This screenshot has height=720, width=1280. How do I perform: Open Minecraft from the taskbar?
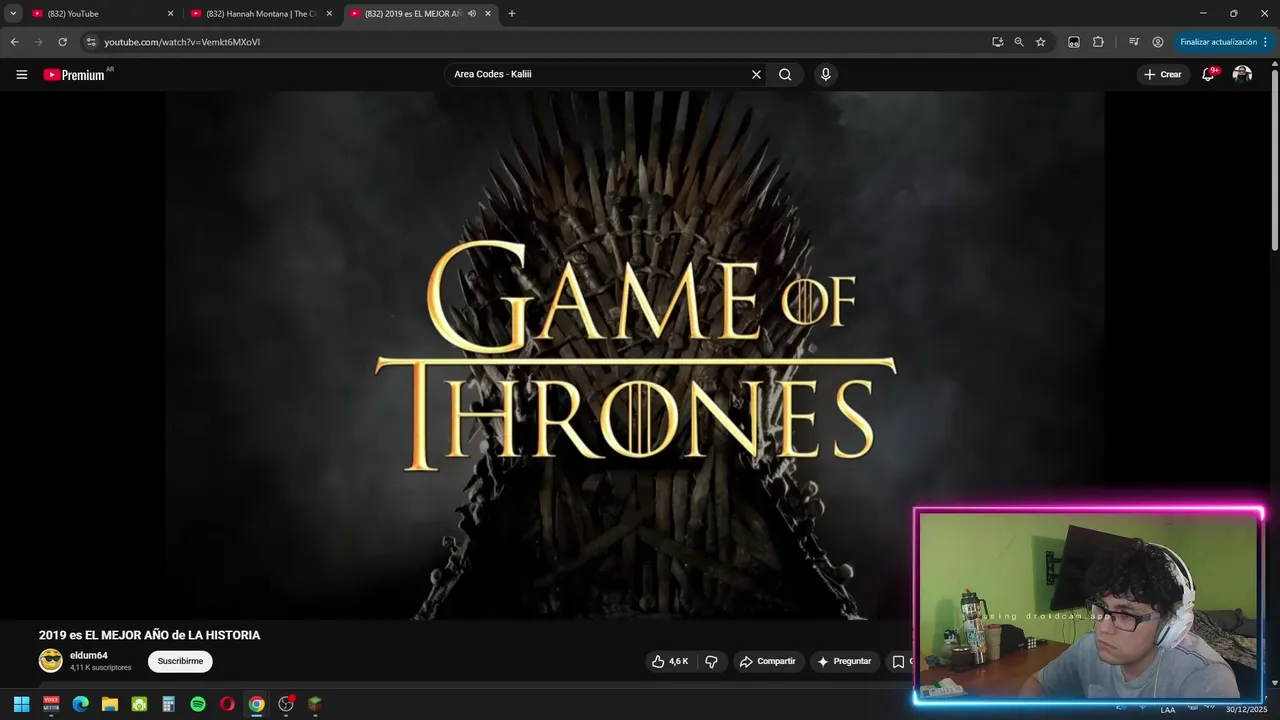click(x=315, y=704)
